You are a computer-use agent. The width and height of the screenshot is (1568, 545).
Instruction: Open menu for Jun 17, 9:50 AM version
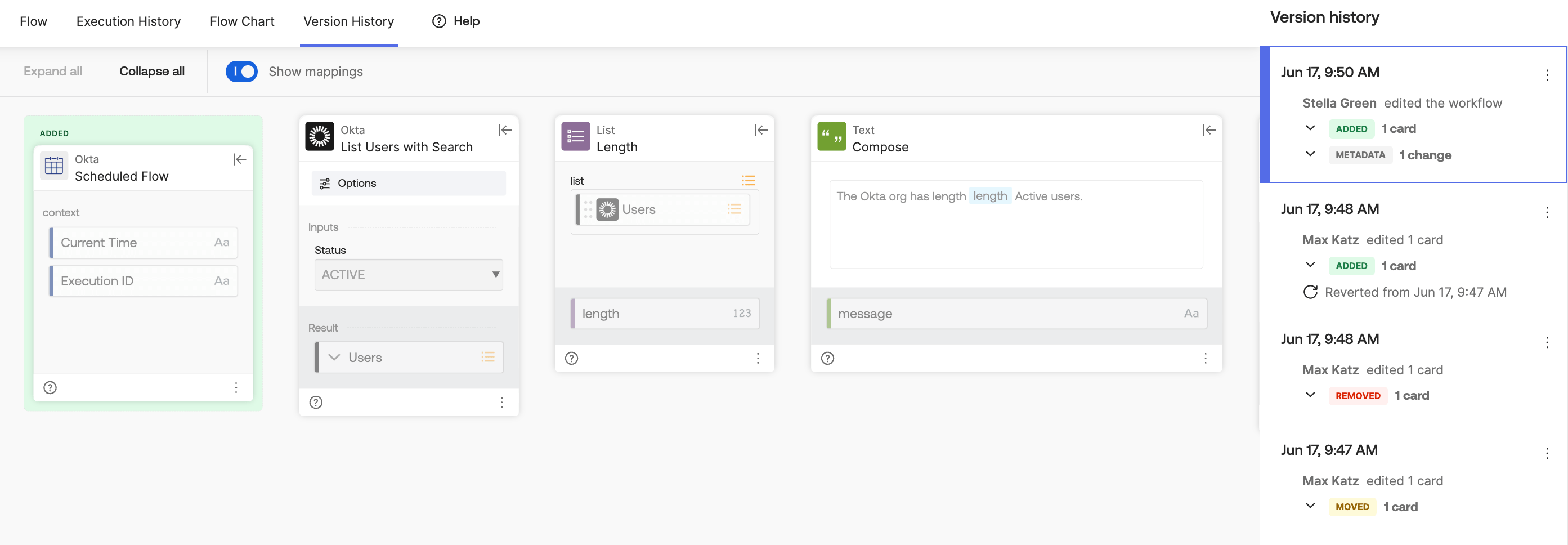pos(1547,75)
